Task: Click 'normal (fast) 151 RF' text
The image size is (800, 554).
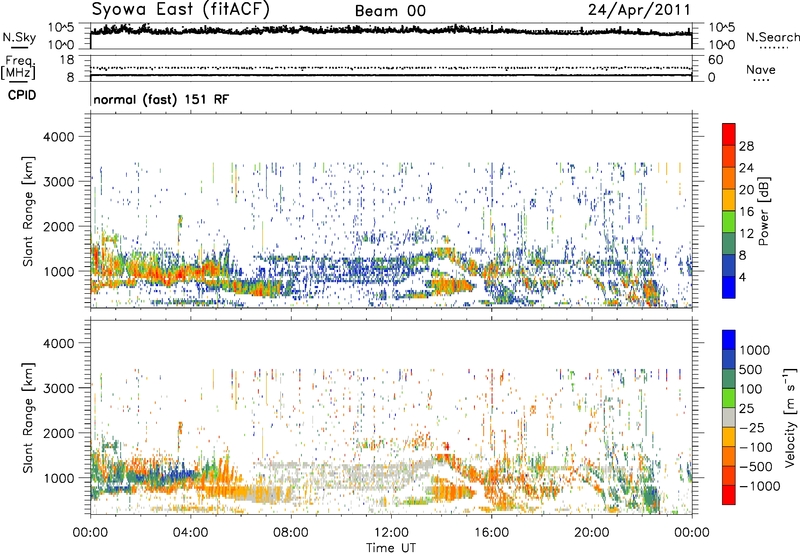Action: pos(161,99)
